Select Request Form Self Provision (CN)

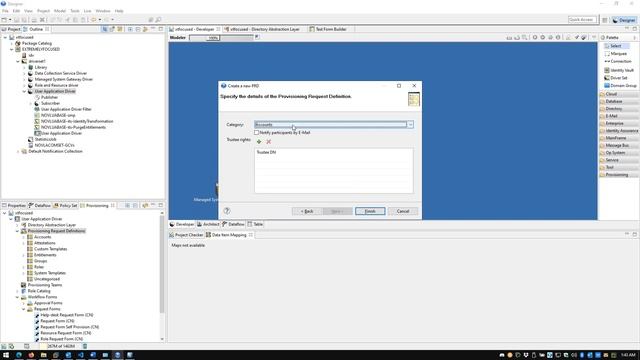(x=69, y=327)
